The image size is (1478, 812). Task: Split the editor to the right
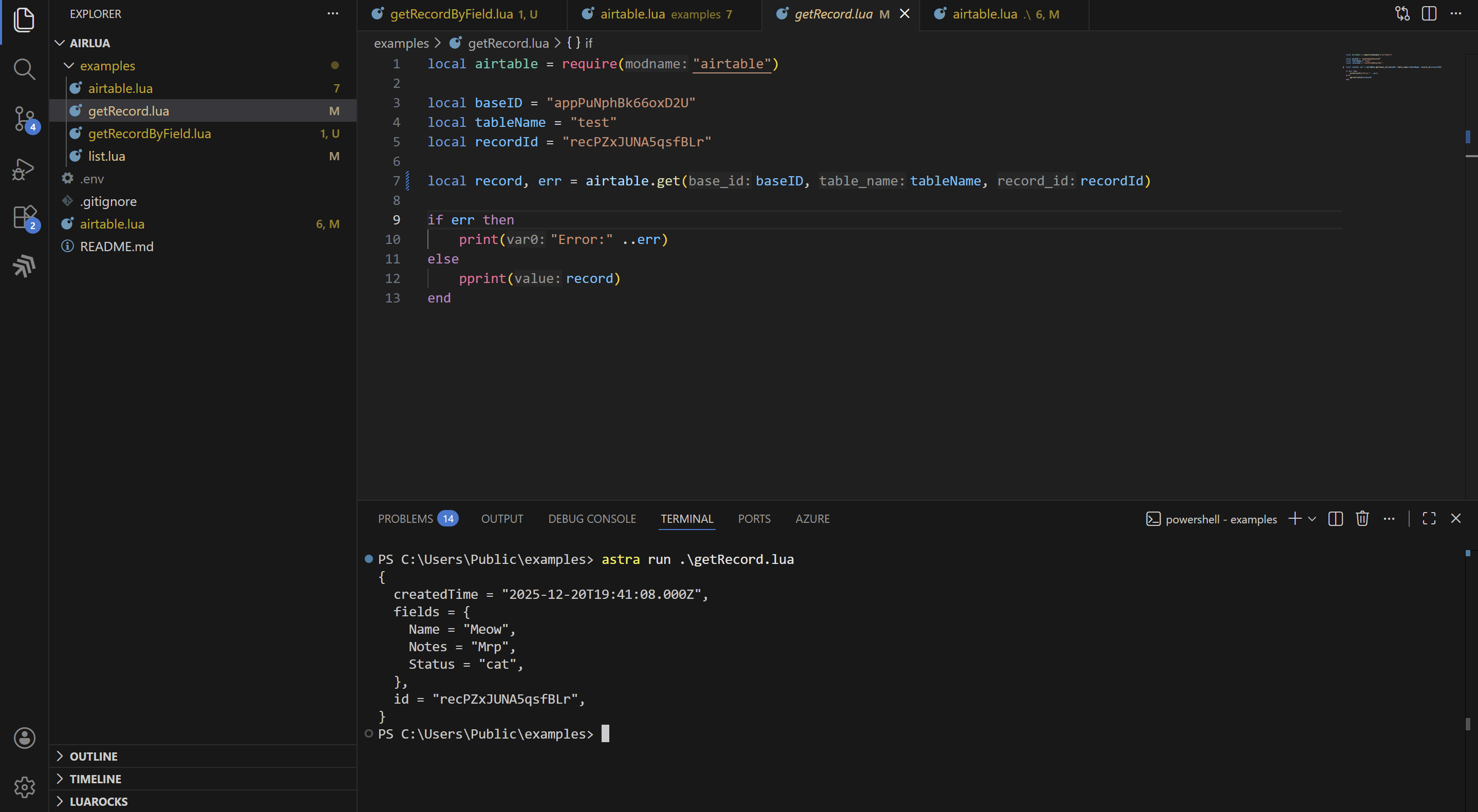pos(1429,14)
